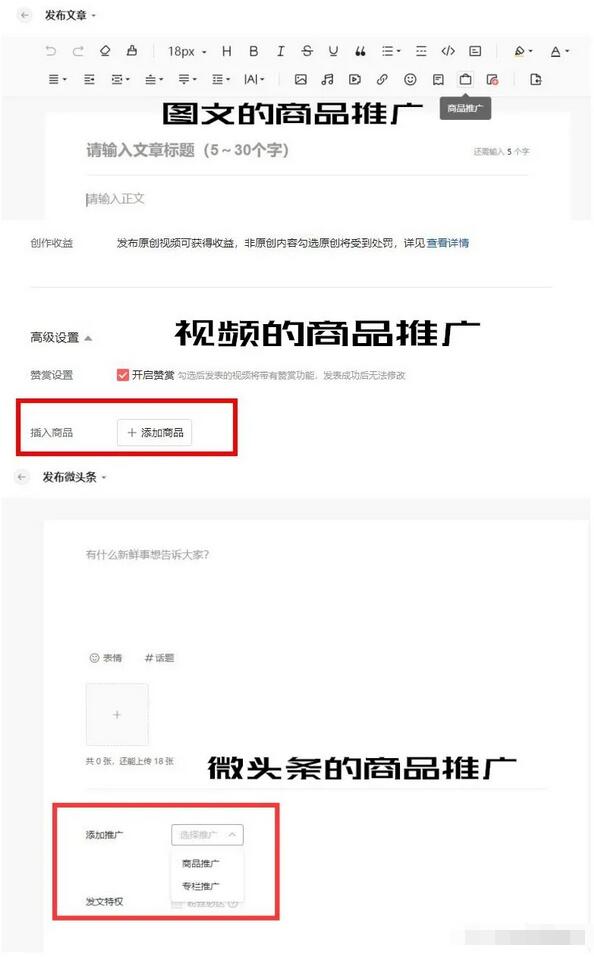Screen dimensions: 594x957
Task: Select 商品推广 from dropdown list
Action: pos(201,864)
